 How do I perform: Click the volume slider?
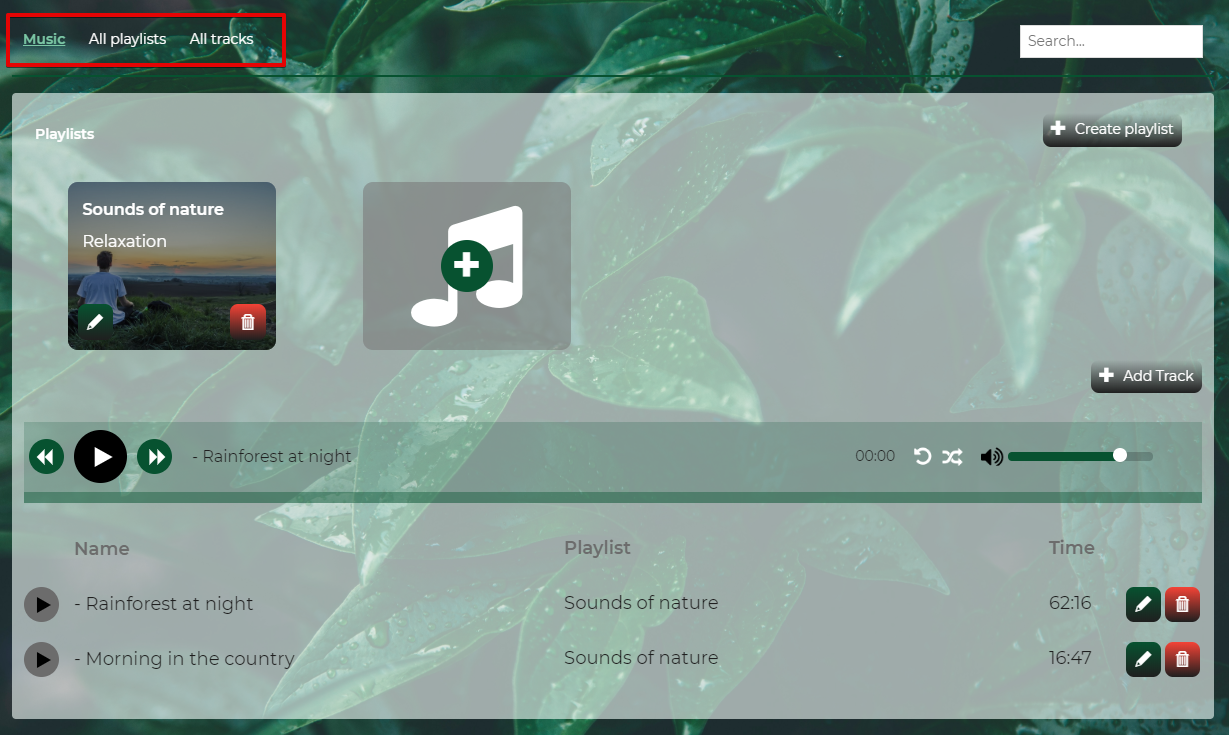(1080, 456)
